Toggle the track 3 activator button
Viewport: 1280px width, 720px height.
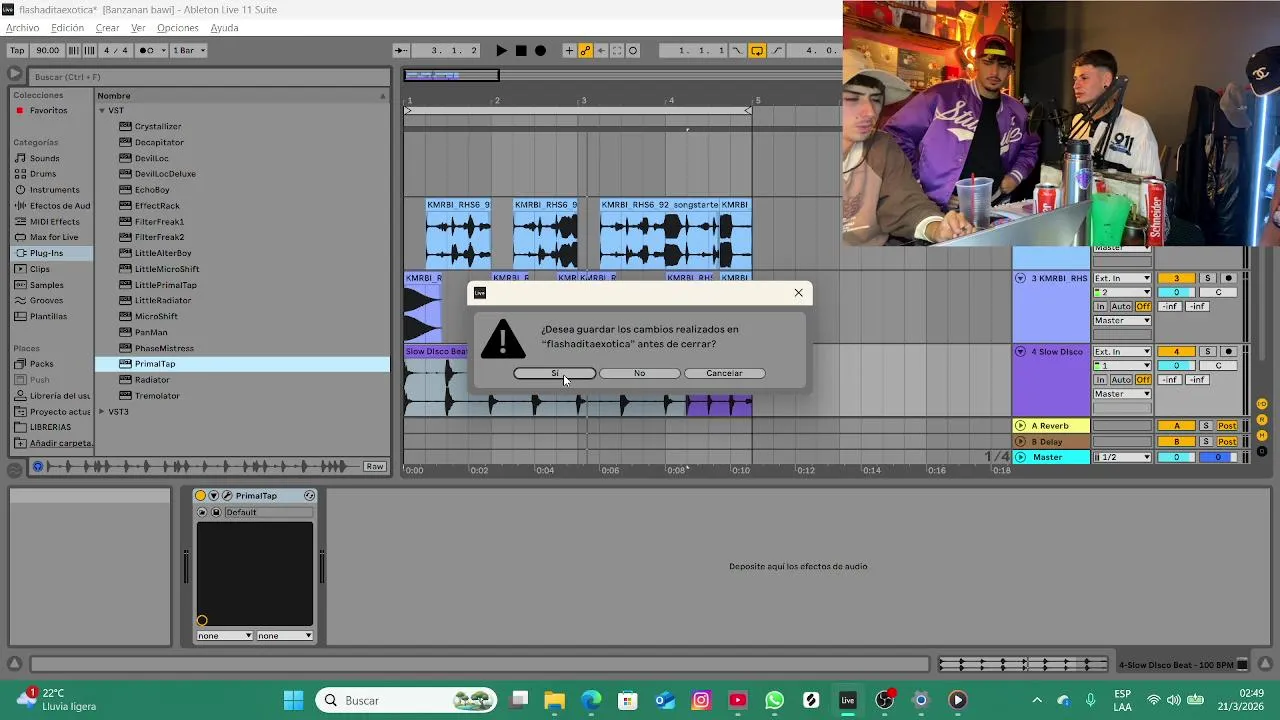click(1176, 278)
